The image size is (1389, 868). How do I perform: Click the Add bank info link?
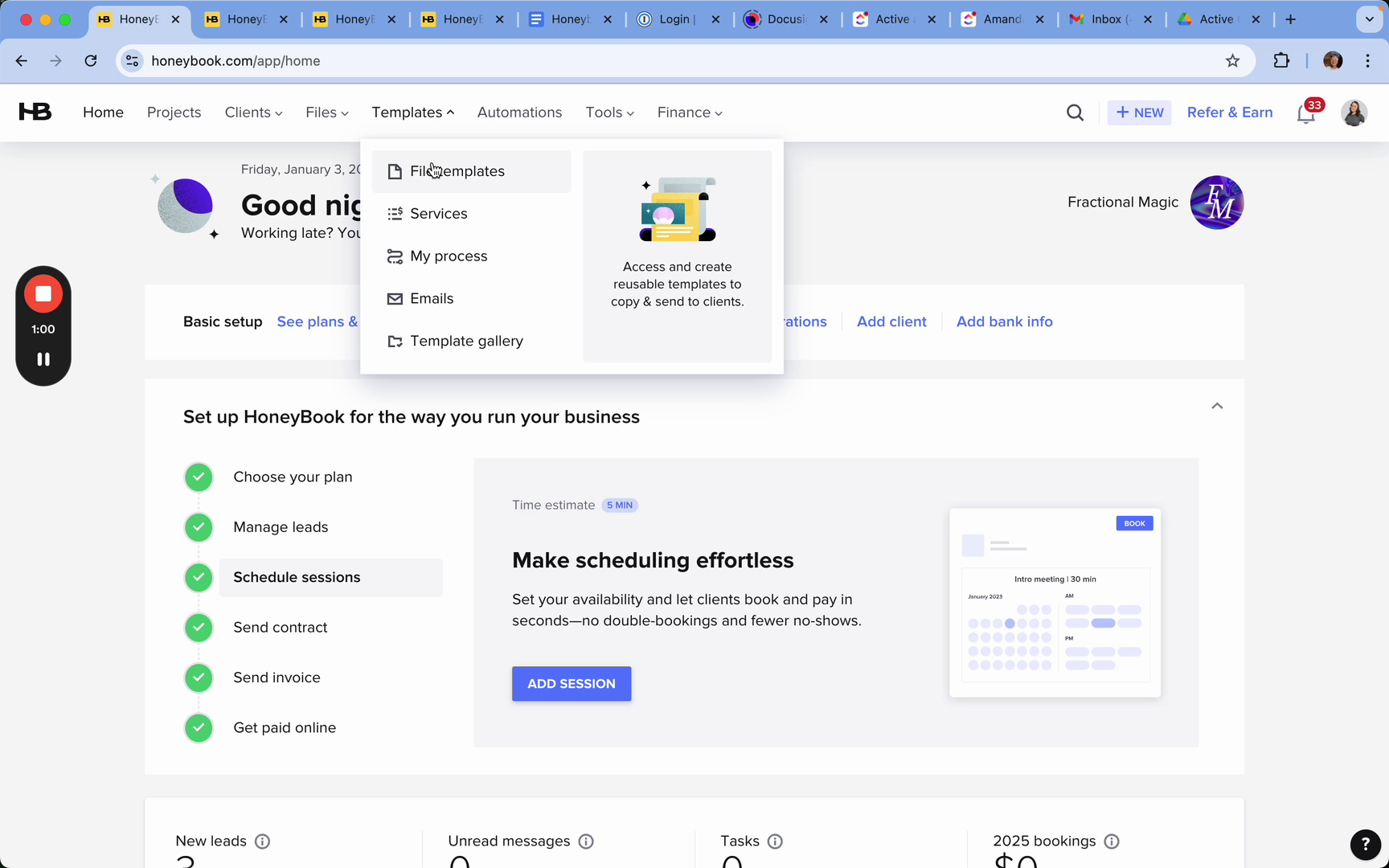1005,321
